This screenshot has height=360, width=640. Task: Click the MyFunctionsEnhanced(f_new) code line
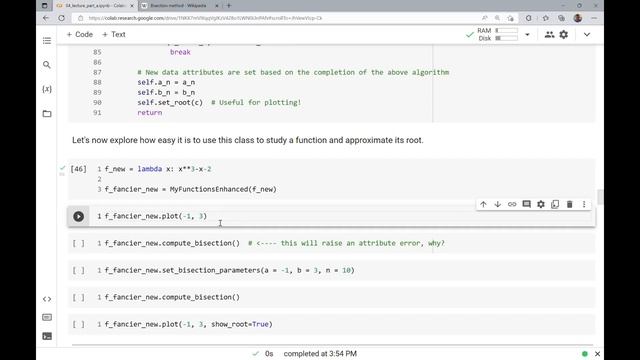191,189
